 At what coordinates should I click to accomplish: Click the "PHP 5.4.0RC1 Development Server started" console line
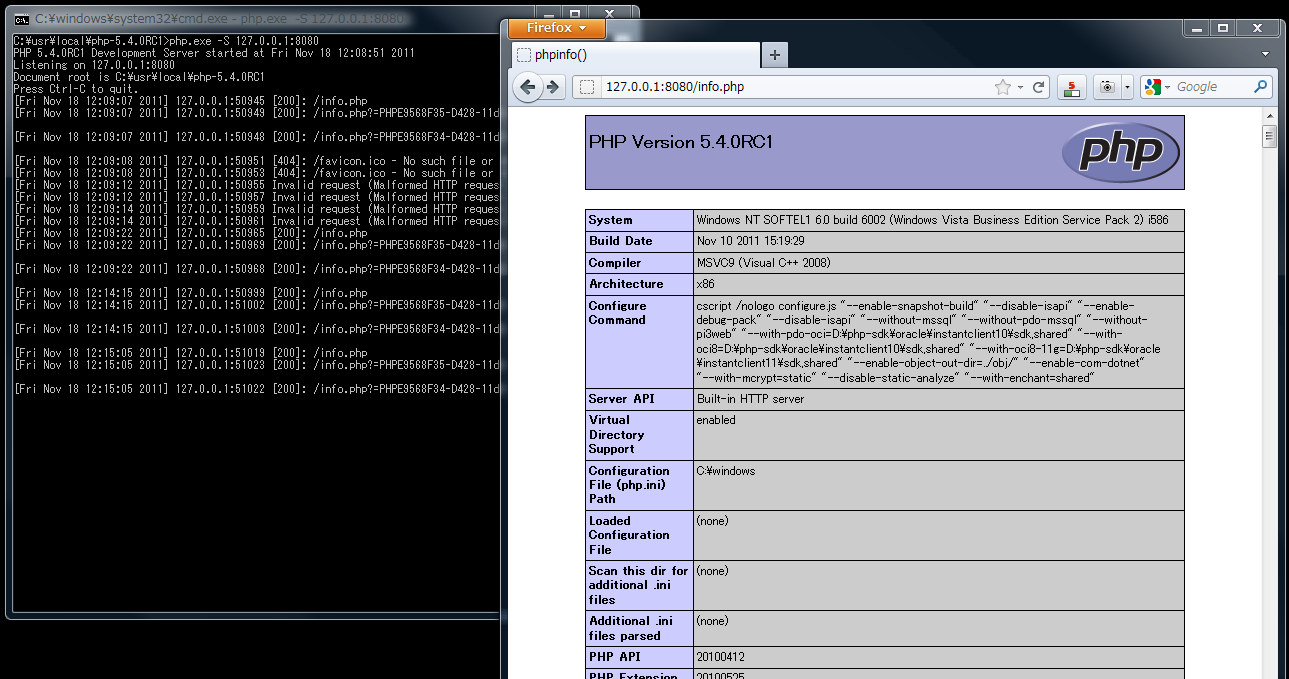tap(214, 53)
